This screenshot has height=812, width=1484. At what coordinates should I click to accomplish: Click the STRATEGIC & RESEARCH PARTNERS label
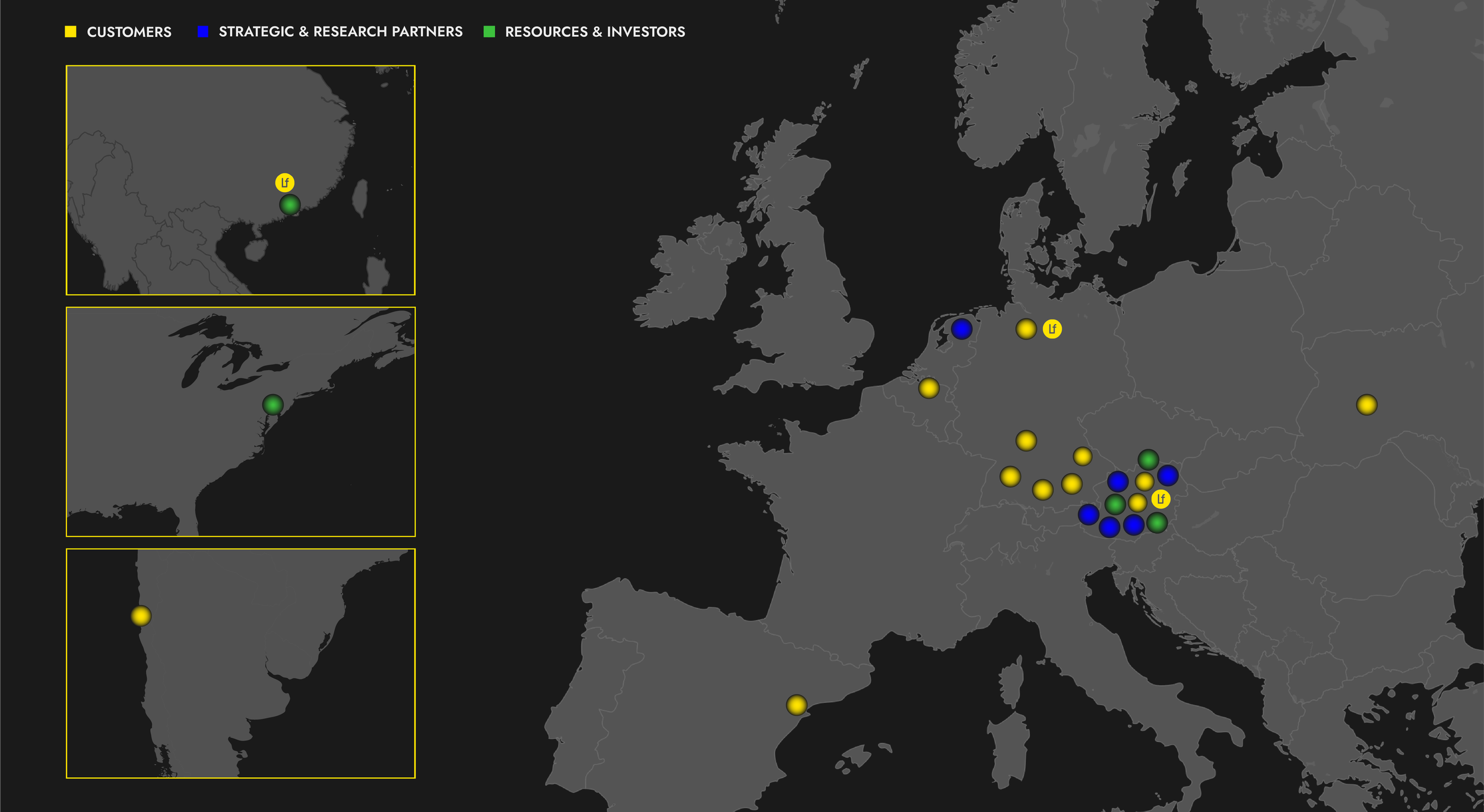341,31
